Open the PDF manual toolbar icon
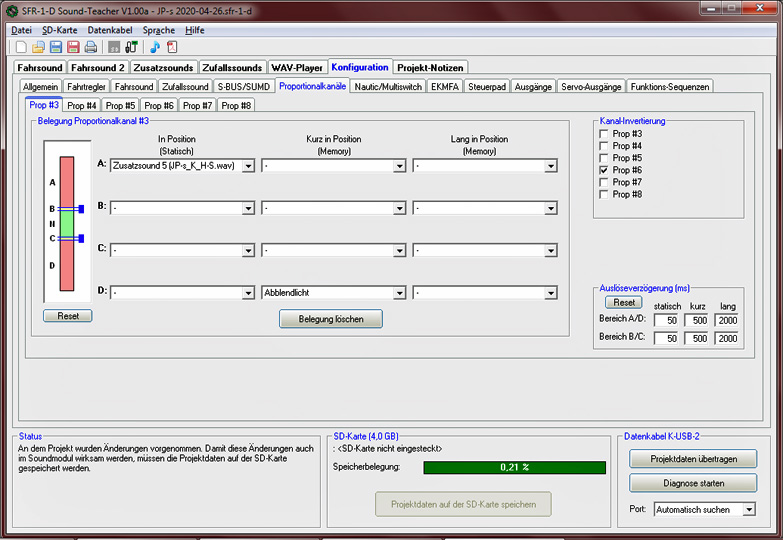 tap(172, 47)
